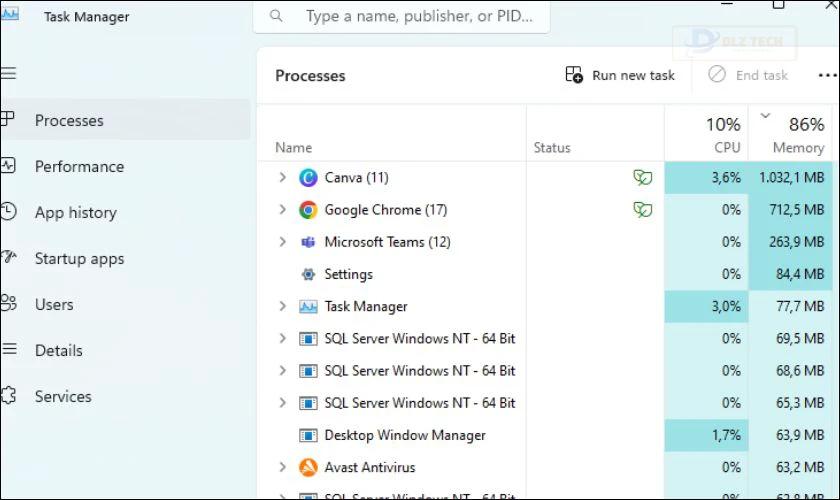840x500 pixels.
Task: Open the three-dots more options menu
Action: click(x=827, y=76)
